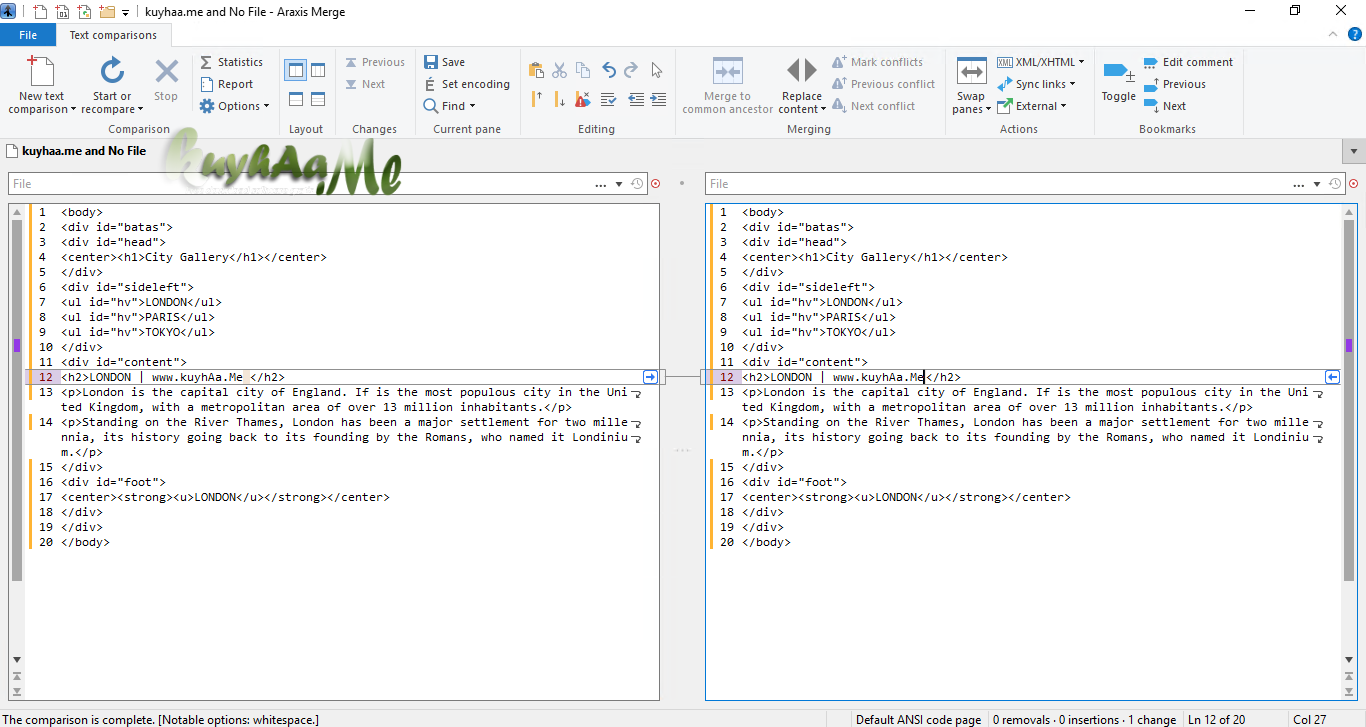The width and height of the screenshot is (1366, 727).
Task: Click the Cut scissors icon
Action: tap(560, 70)
